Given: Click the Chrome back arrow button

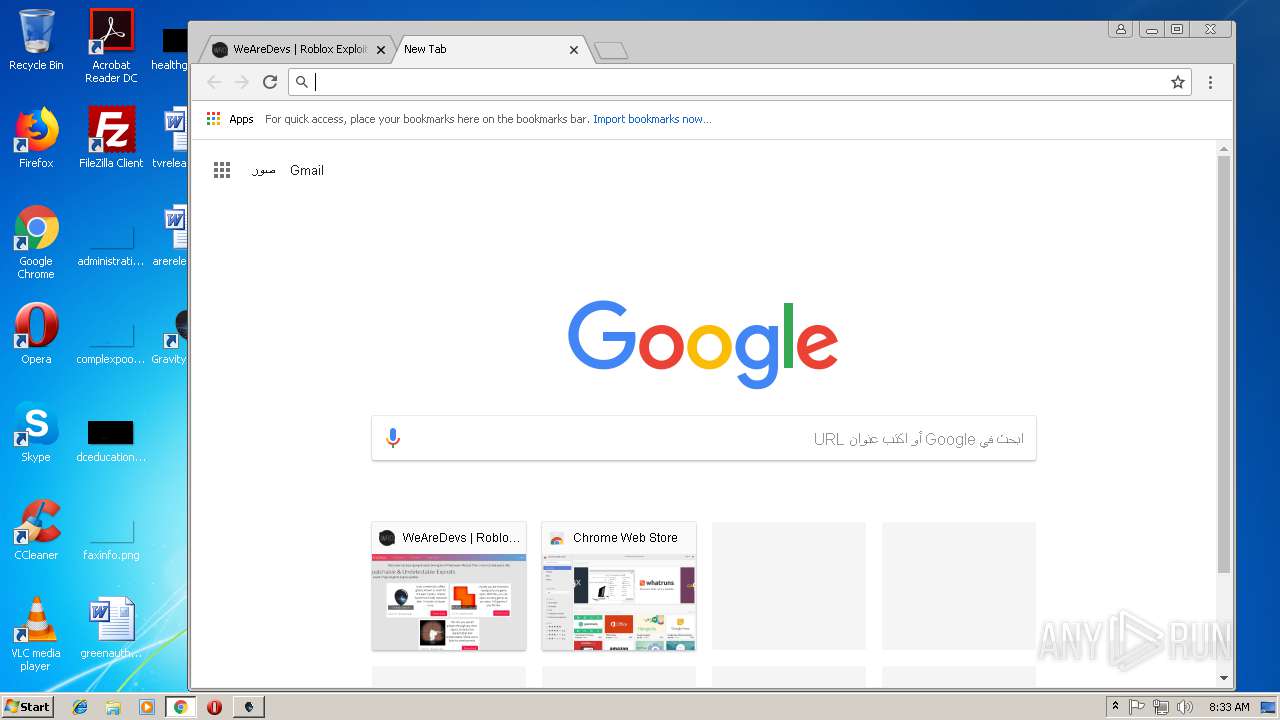Looking at the screenshot, I should tap(213, 82).
